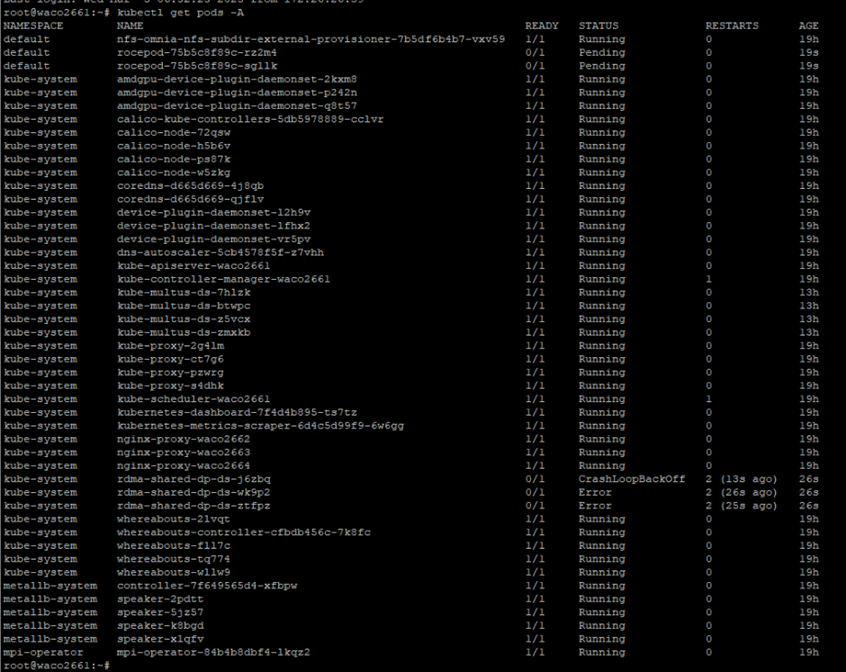This screenshot has height=672, width=846.
Task: Select whereabouts-controller-cfbdb456c-7k8fc pod name
Action: point(244,532)
